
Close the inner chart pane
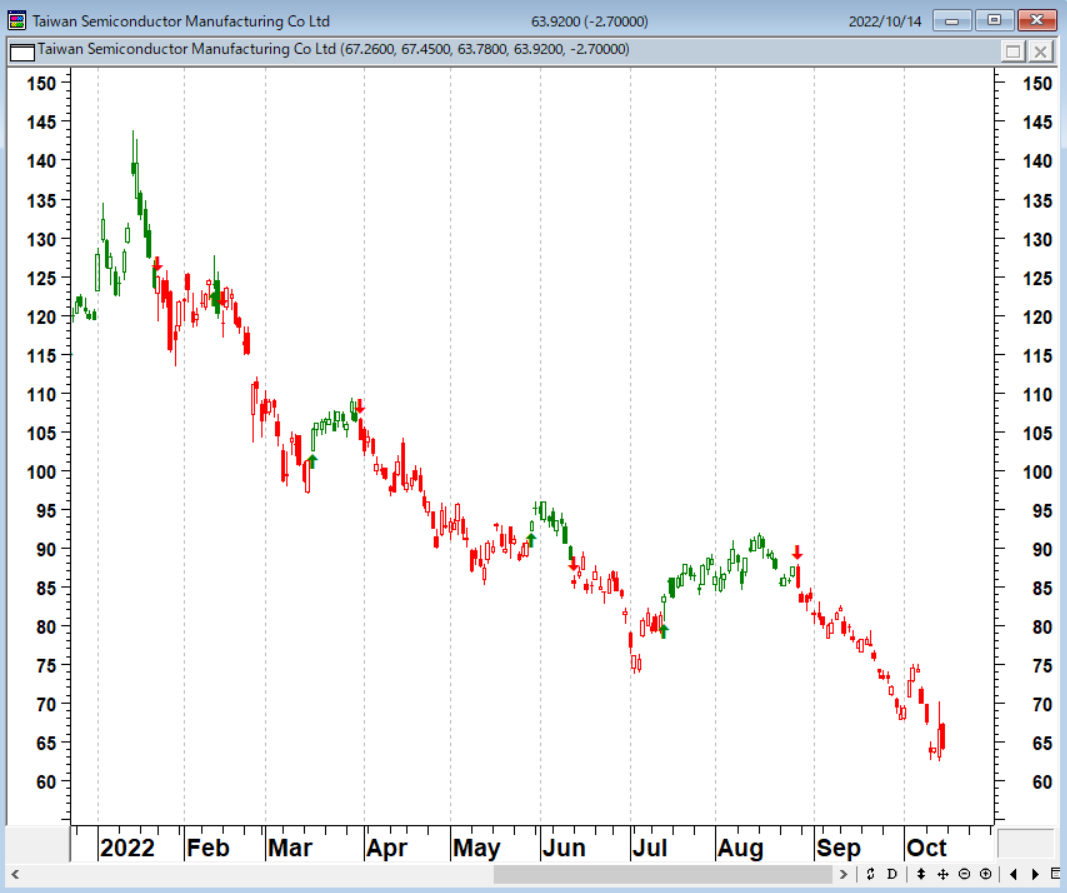tap(1040, 51)
